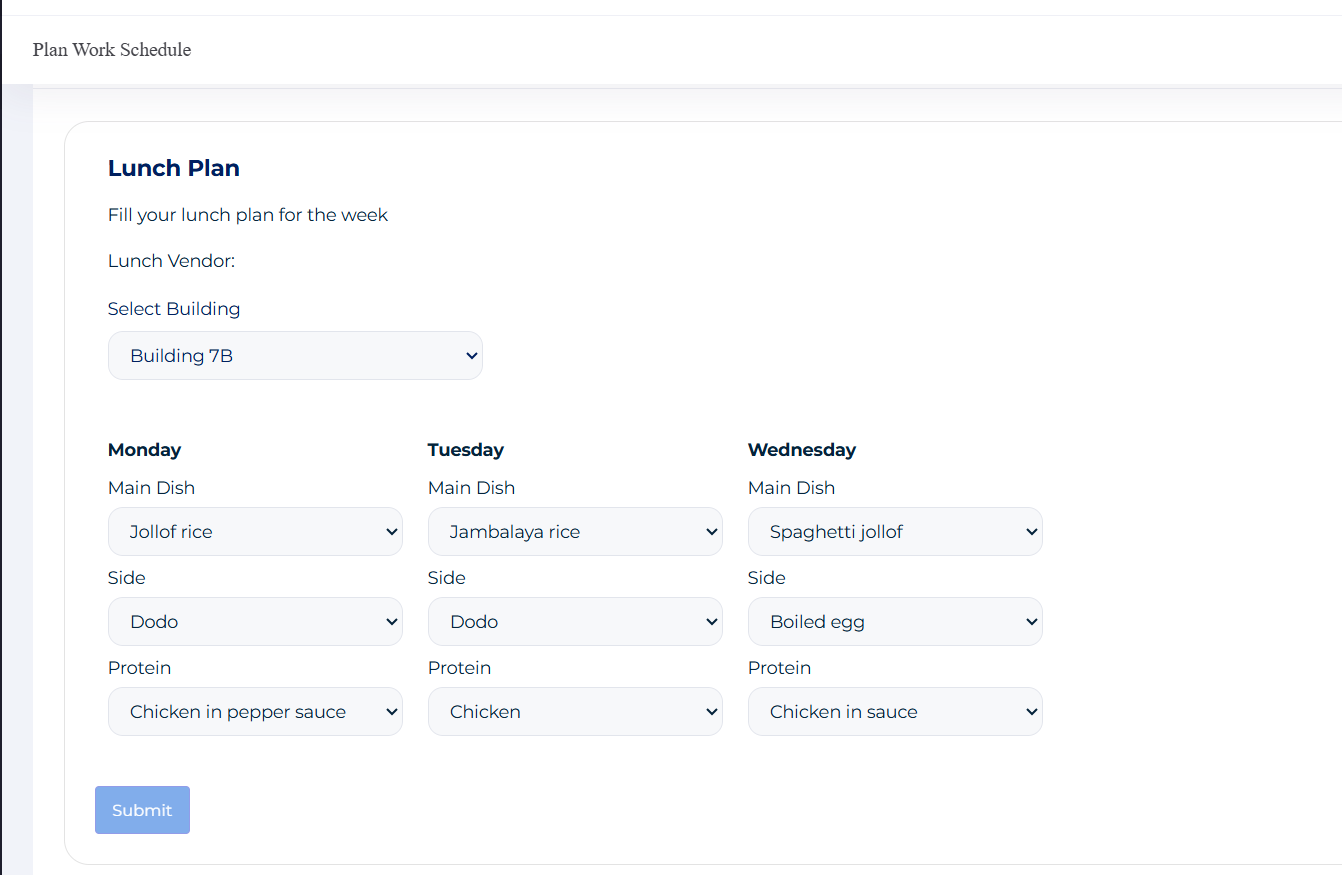Open Tuesday Protein Chicken dropdown
This screenshot has height=875, width=1342.
[574, 712]
